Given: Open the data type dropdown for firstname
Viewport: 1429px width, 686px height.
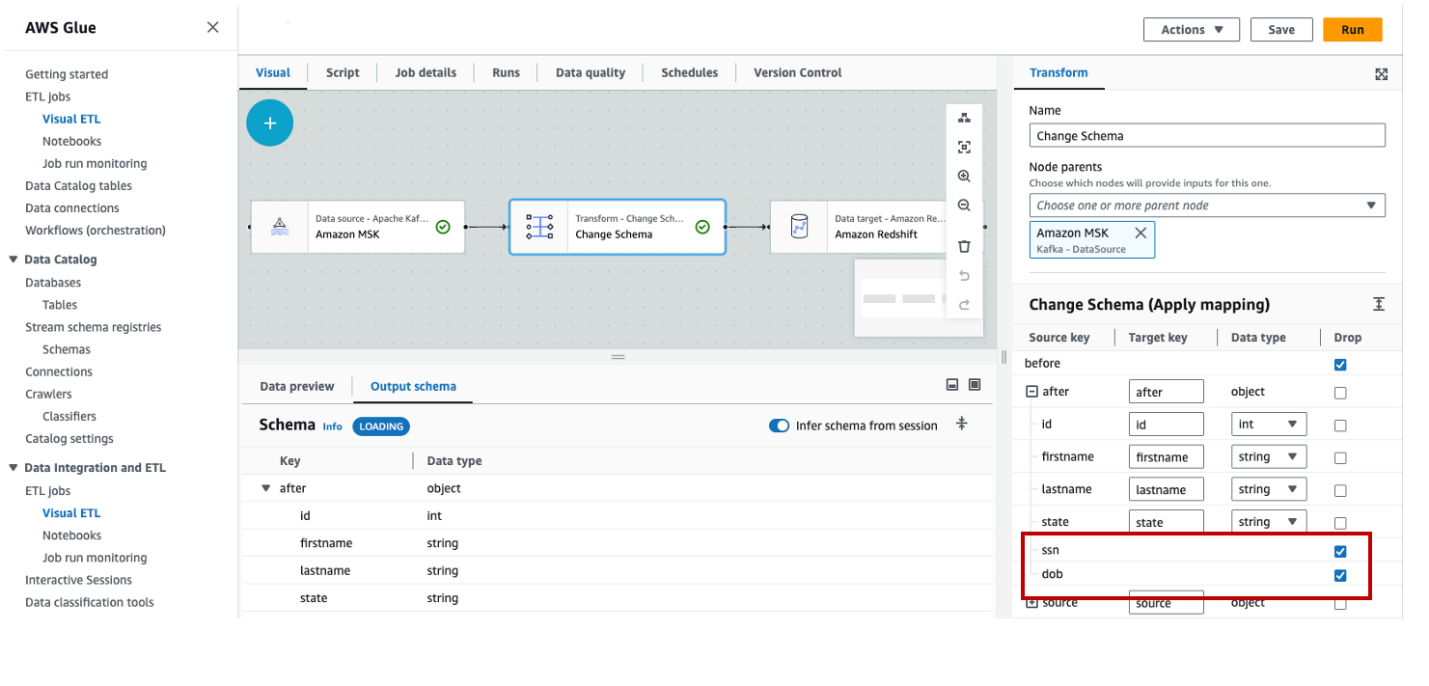Looking at the screenshot, I should tap(1269, 457).
